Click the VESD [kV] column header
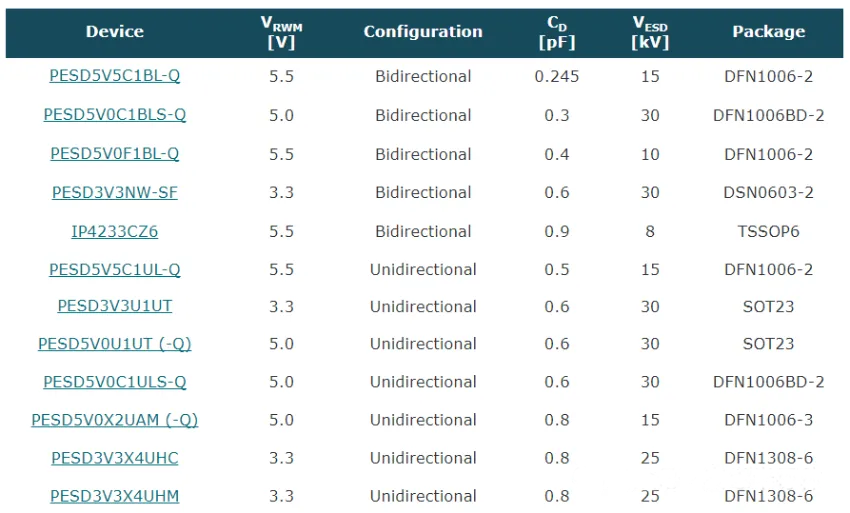 (x=650, y=32)
